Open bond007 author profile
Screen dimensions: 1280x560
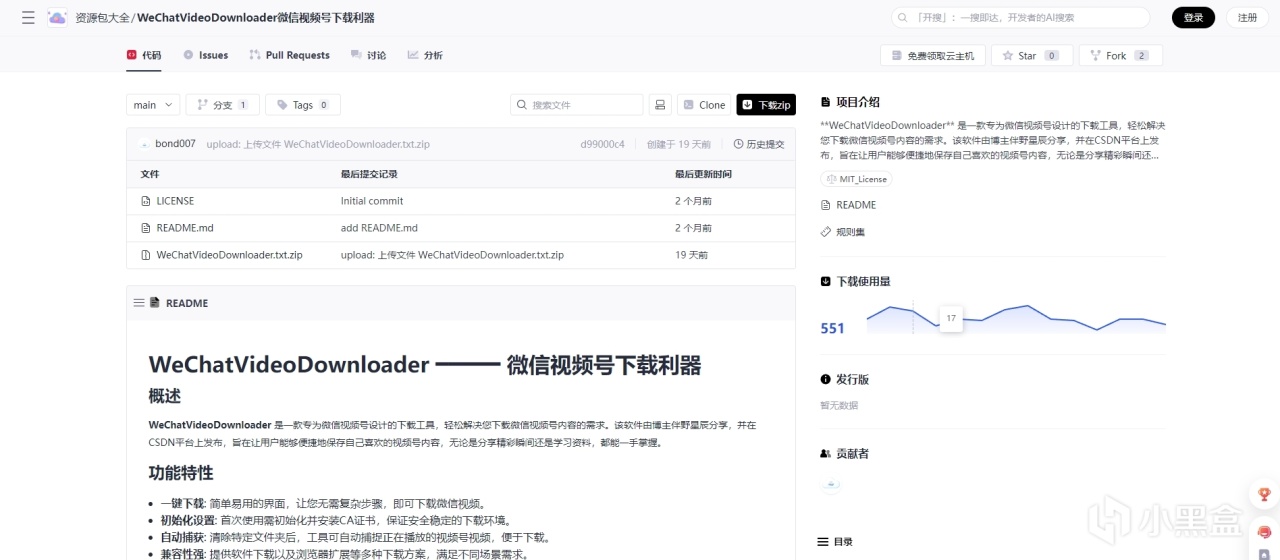tap(175, 144)
